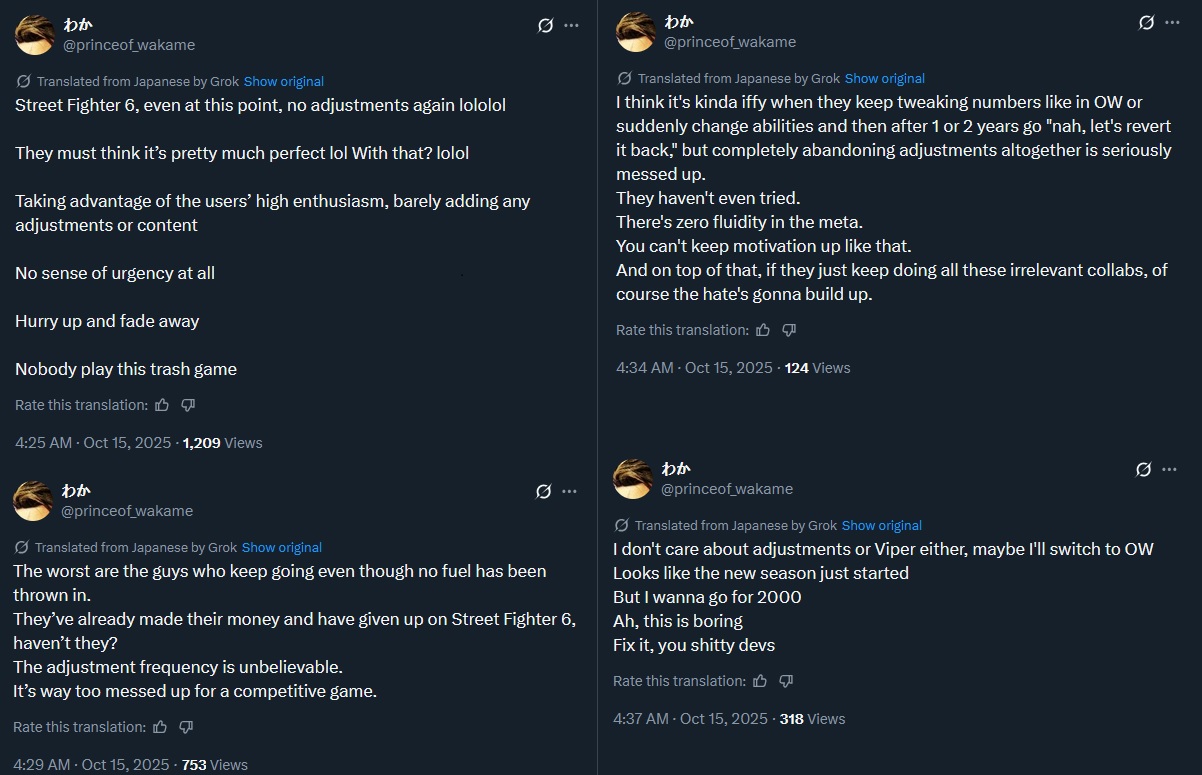Thumbs up the translation of 4:25 AM tweet
Screen dimensions: 1202x775
point(162,405)
